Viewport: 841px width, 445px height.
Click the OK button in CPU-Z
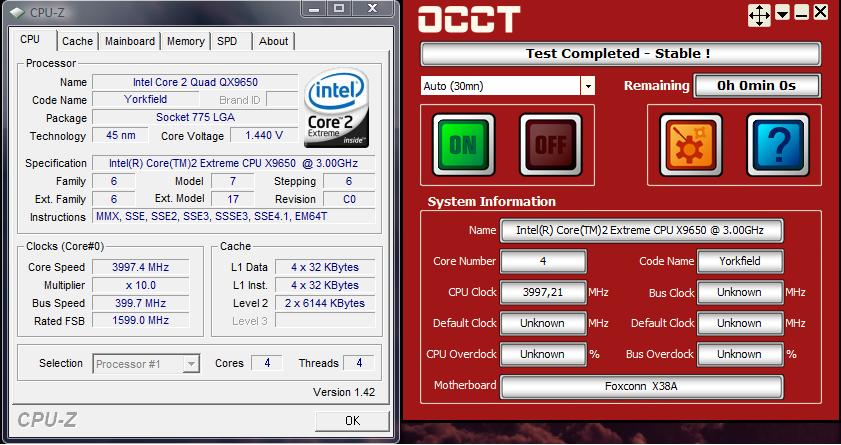click(x=352, y=421)
